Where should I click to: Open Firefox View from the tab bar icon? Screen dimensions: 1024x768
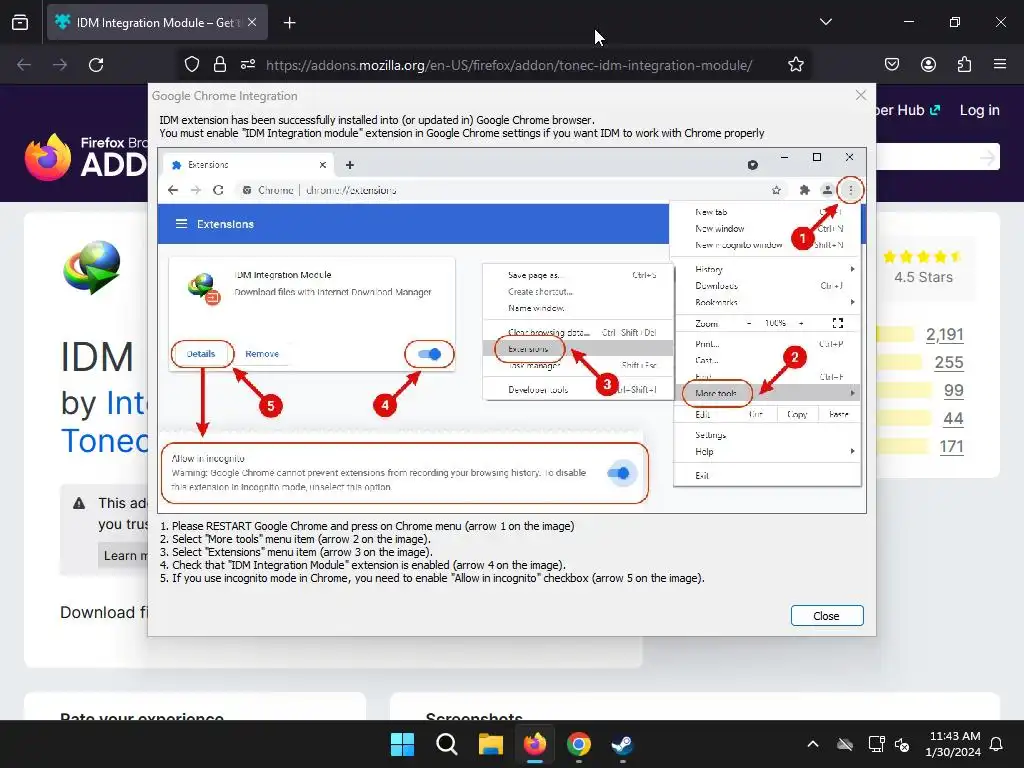20,22
